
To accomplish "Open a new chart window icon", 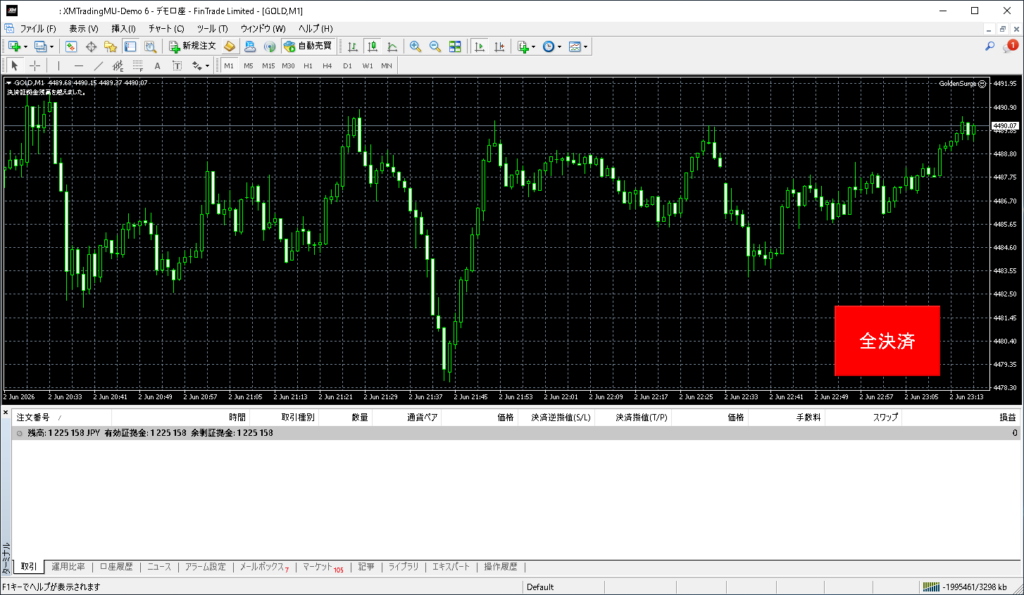I will [14, 46].
